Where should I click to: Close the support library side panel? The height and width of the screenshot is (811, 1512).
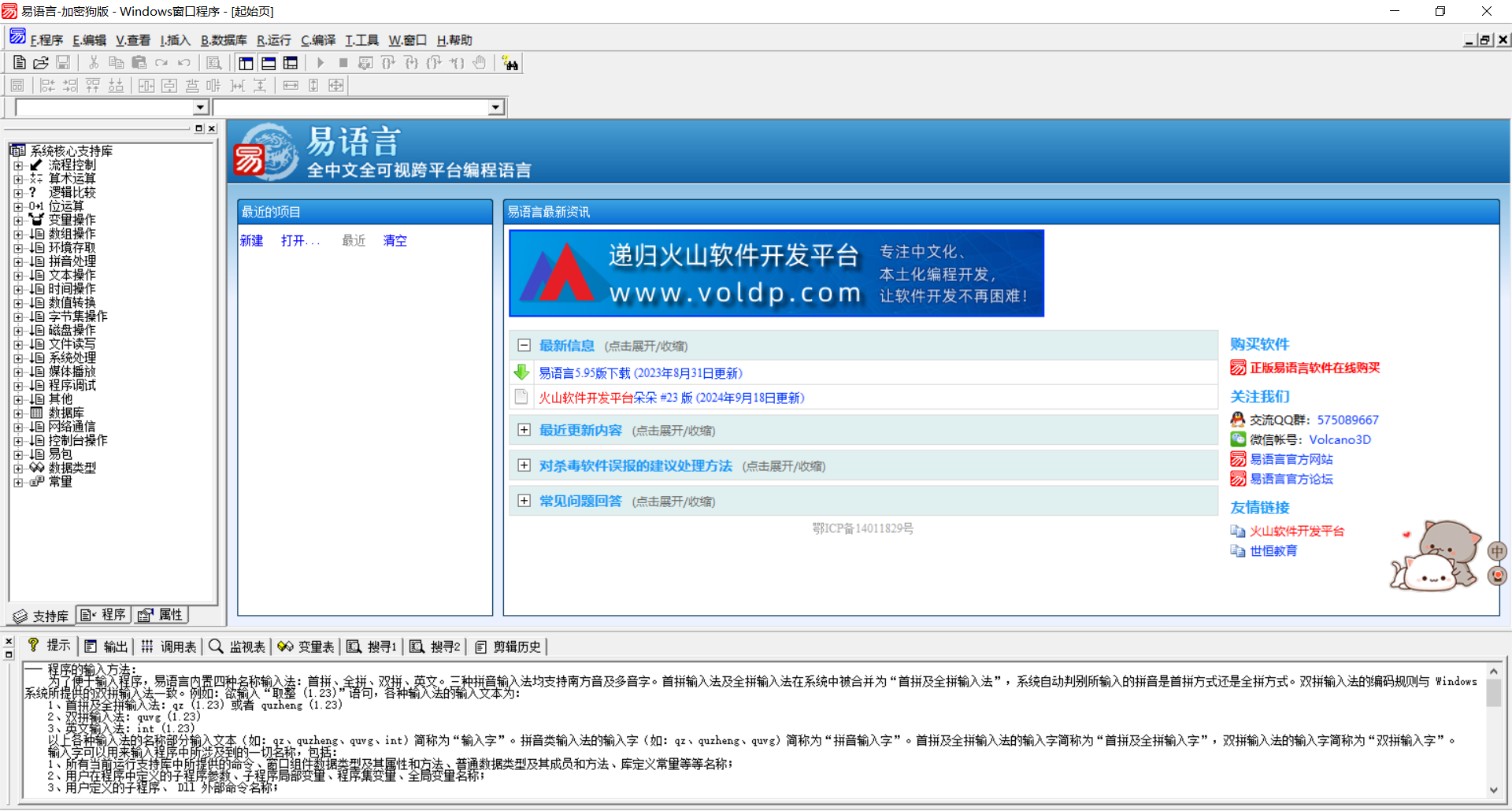(211, 128)
